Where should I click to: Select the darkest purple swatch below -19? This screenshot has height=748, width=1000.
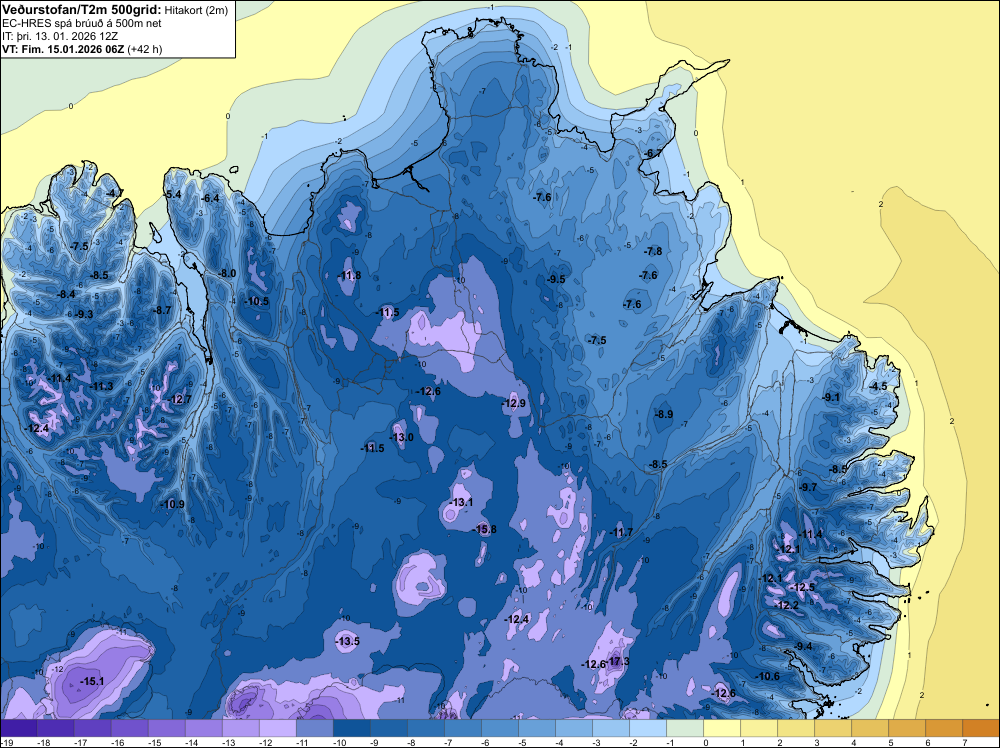coord(18,729)
